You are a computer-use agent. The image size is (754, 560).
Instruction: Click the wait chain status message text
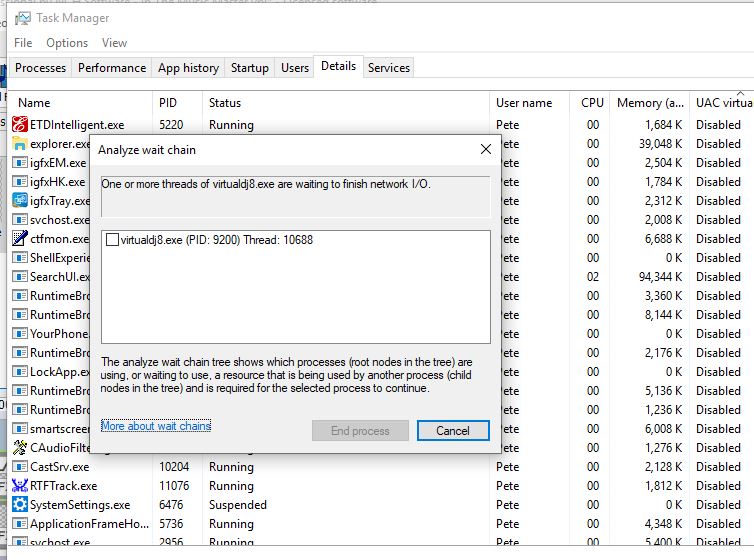(x=265, y=184)
